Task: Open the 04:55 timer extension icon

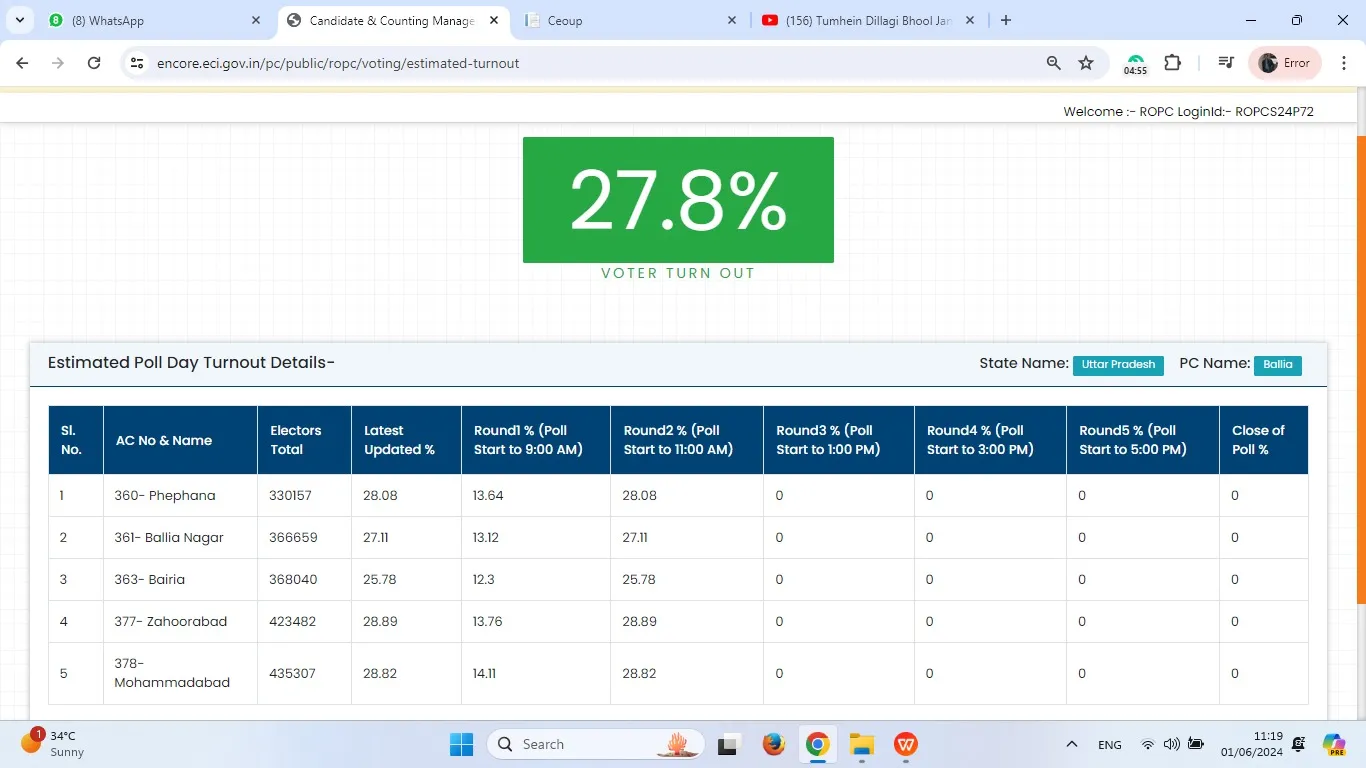Action: (x=1135, y=63)
